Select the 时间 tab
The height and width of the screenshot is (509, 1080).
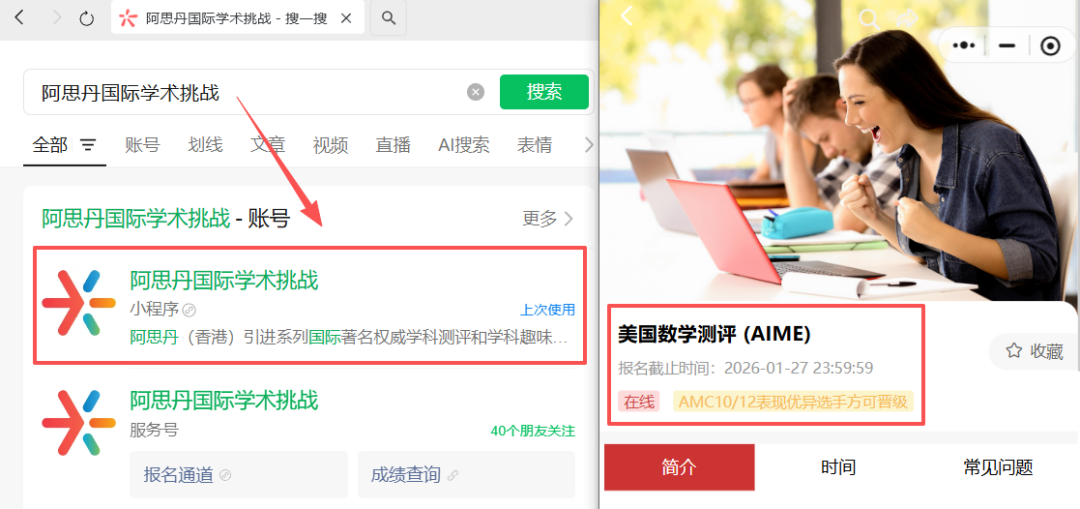[x=838, y=468]
